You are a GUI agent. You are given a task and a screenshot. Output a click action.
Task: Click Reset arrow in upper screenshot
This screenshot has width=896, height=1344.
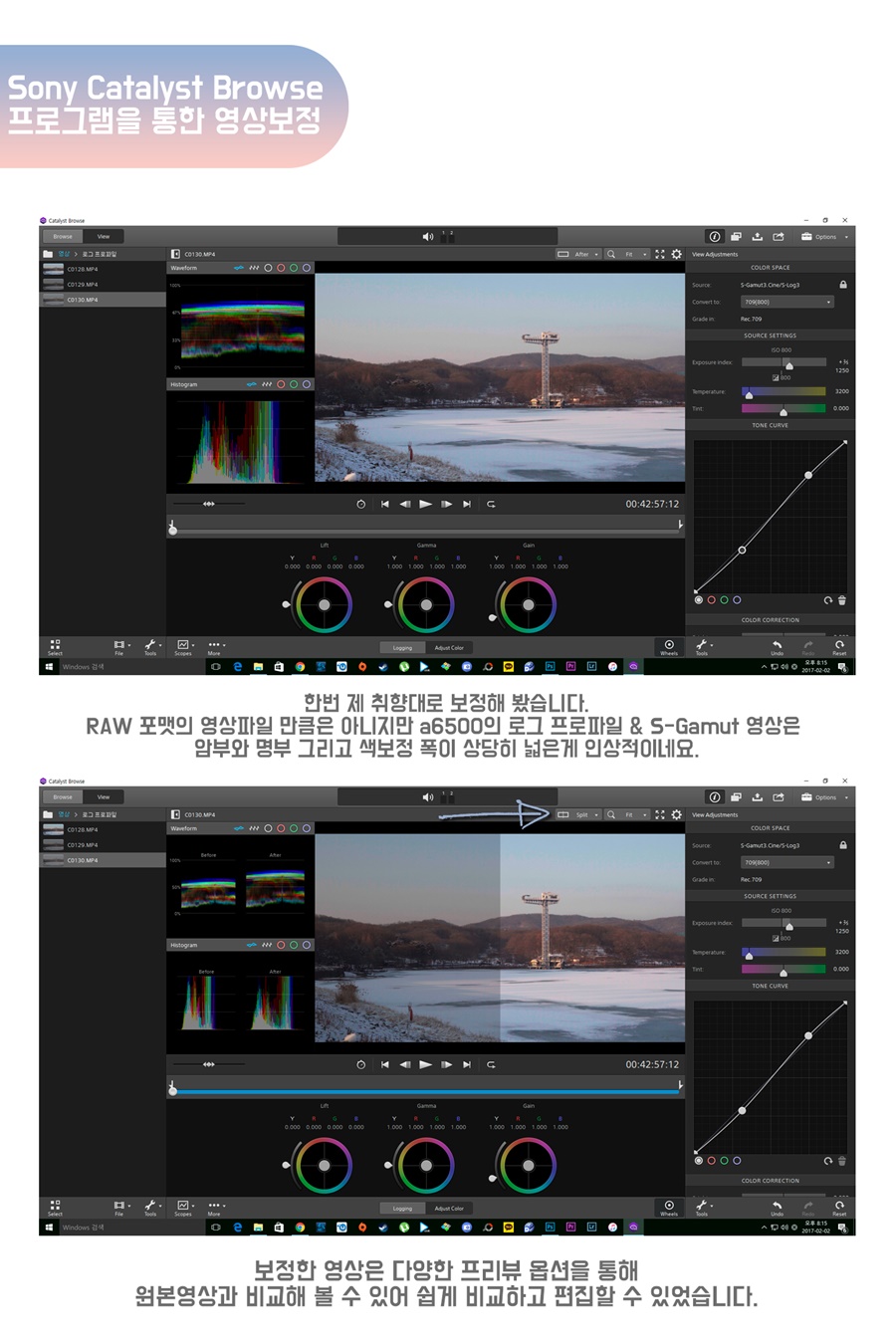point(839,647)
